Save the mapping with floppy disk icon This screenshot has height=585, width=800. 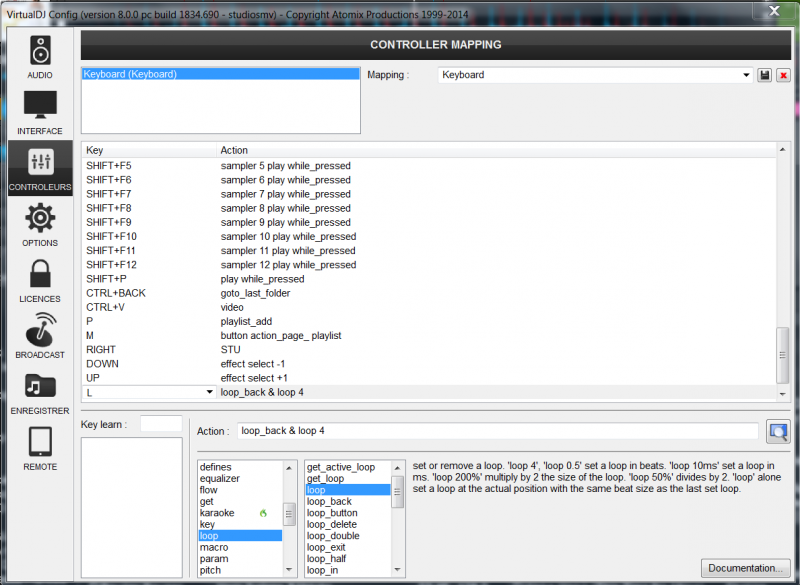click(765, 75)
